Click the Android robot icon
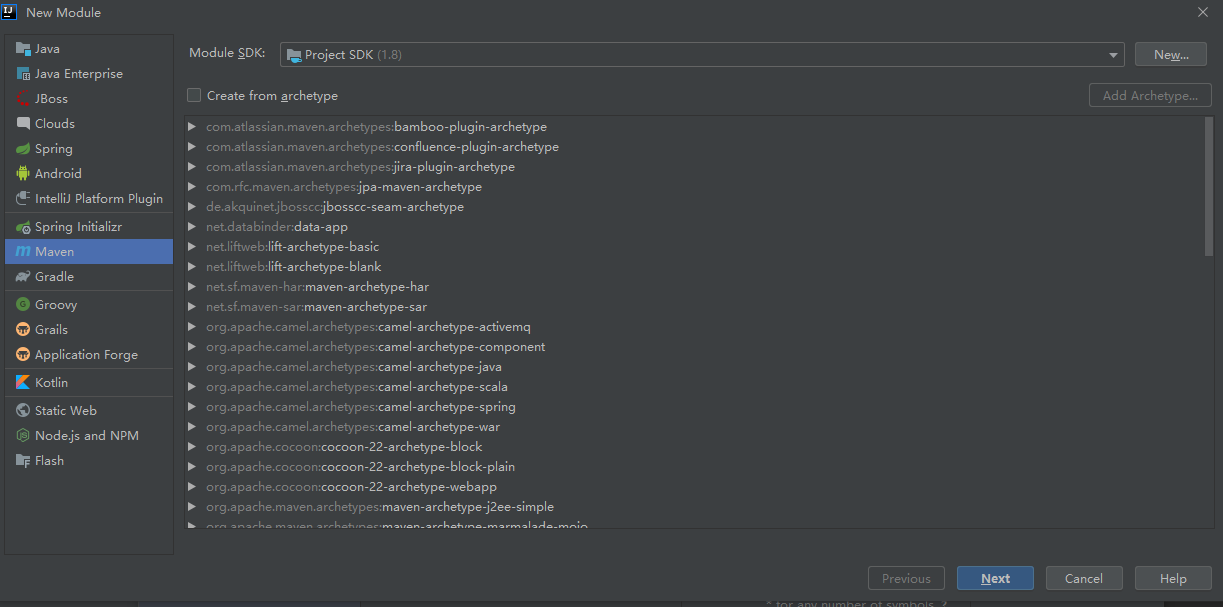 tap(23, 173)
